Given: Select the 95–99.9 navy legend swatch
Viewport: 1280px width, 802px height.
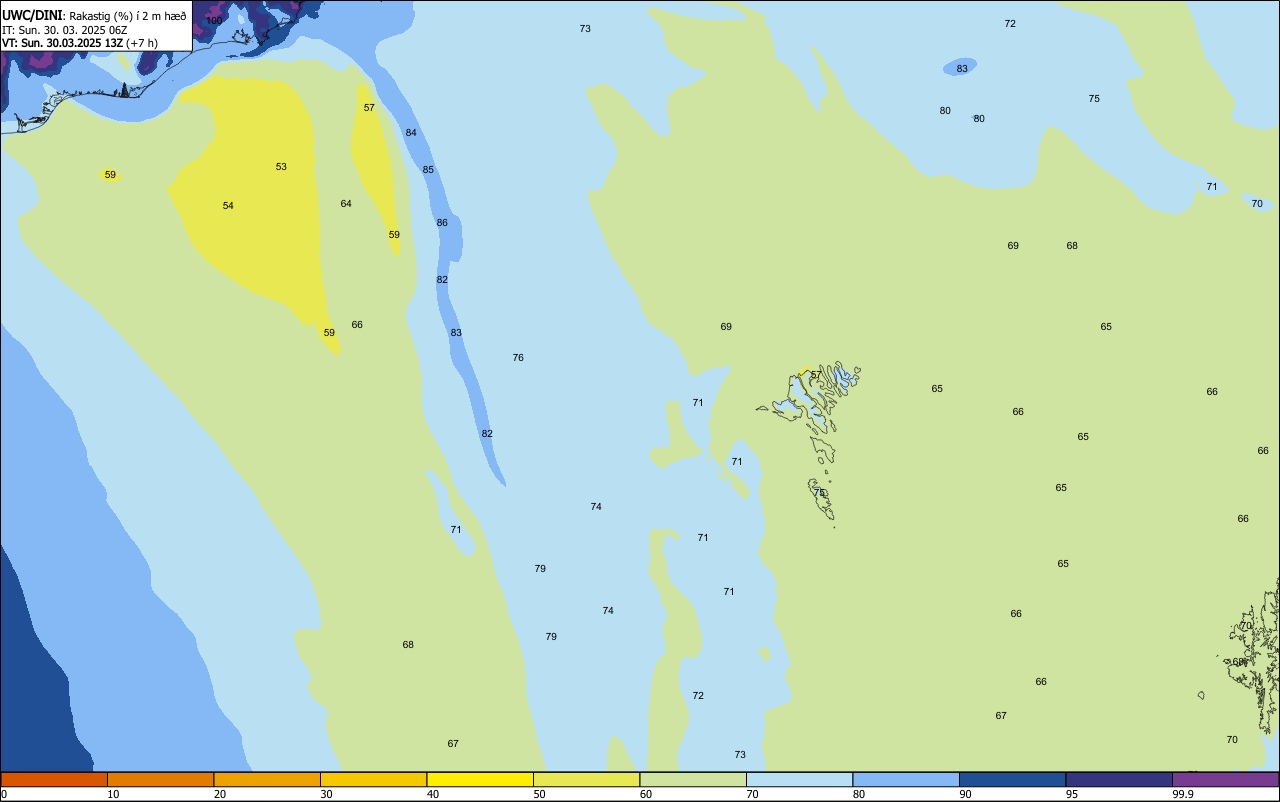Looking at the screenshot, I should pos(1119,779).
